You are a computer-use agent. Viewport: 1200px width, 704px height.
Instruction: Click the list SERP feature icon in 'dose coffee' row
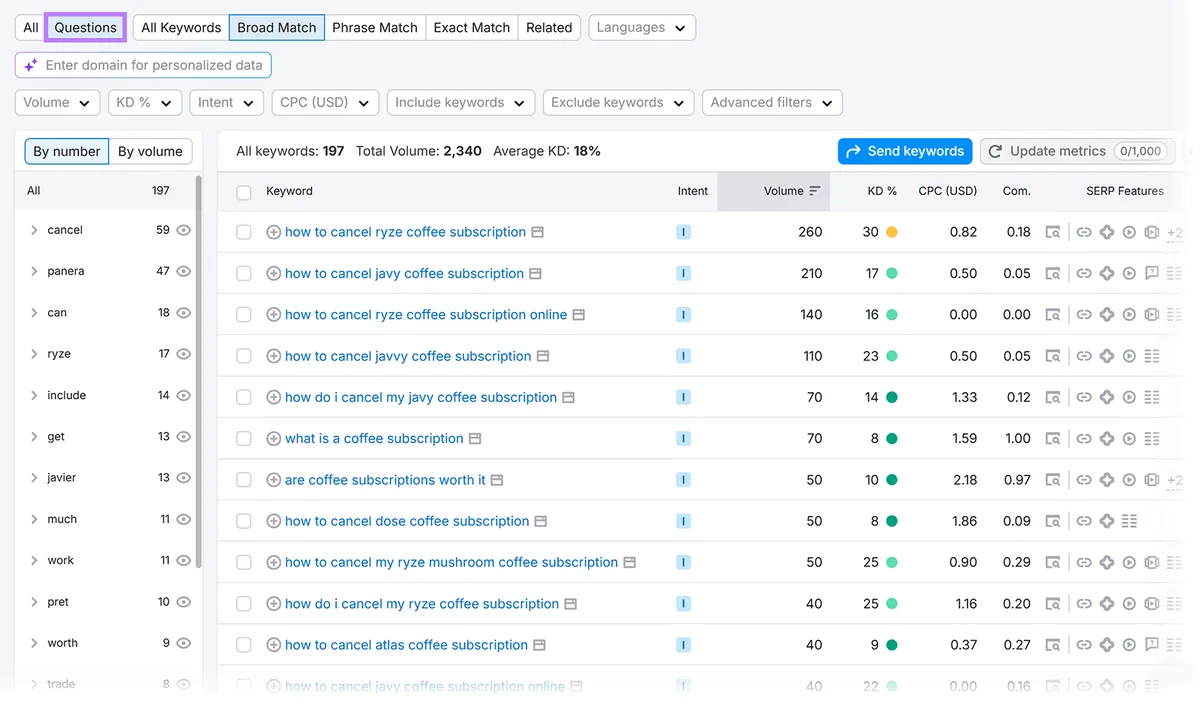(x=1130, y=521)
